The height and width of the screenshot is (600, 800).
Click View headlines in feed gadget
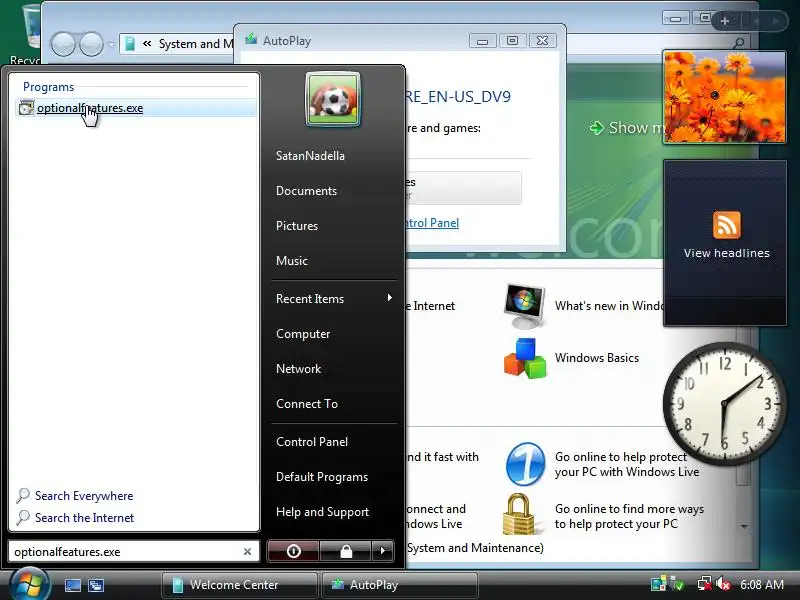tap(727, 253)
